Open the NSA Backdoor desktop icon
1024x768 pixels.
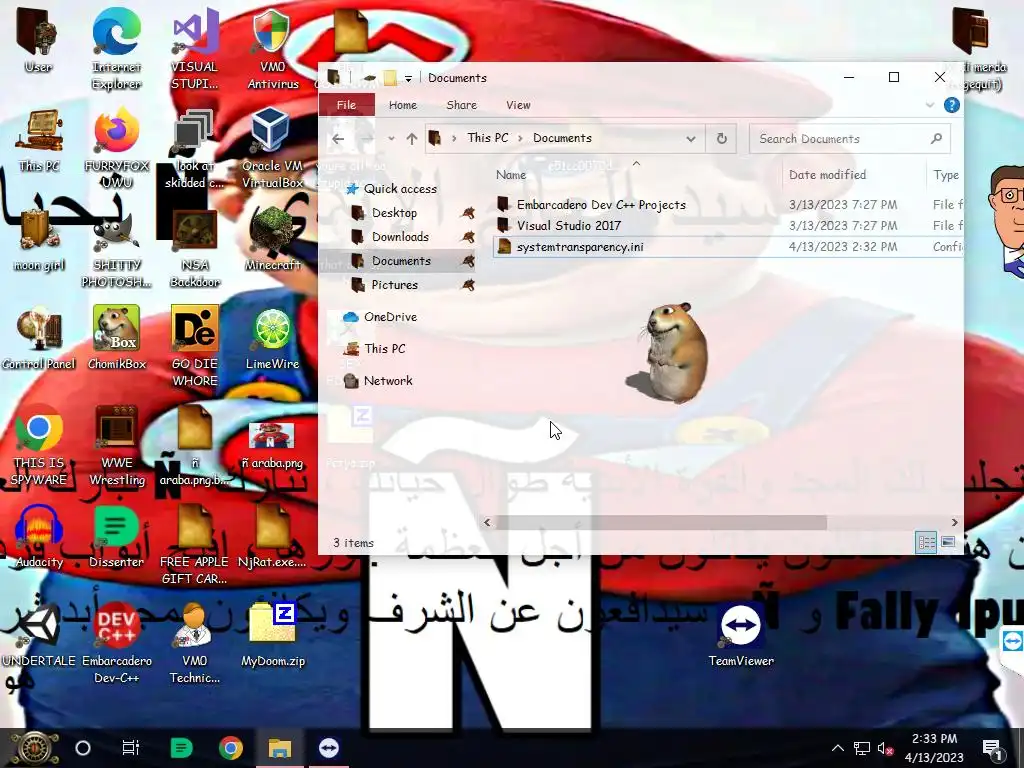tap(195, 247)
